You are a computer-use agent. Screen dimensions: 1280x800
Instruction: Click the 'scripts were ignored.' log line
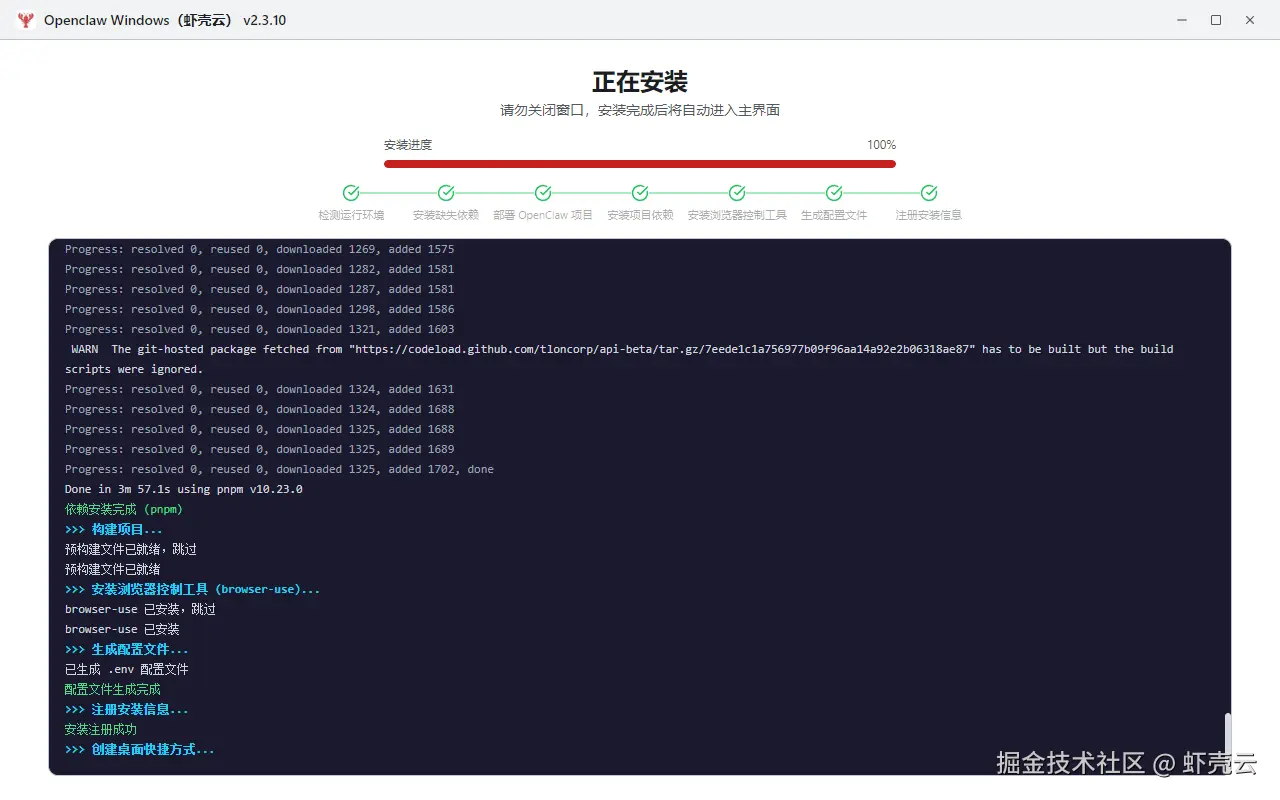[x=134, y=369]
